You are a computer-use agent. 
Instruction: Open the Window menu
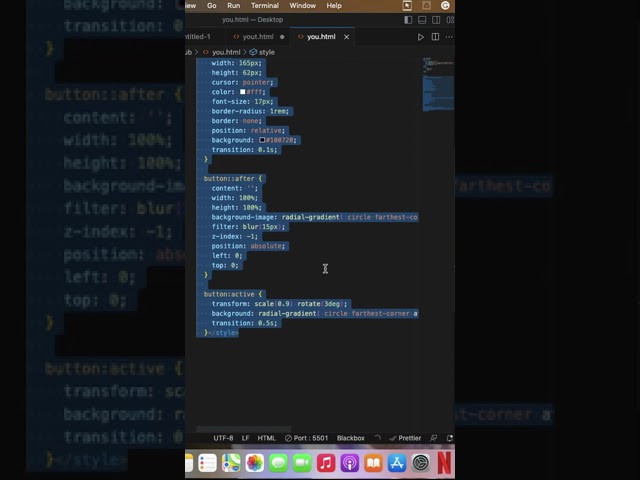(x=302, y=6)
